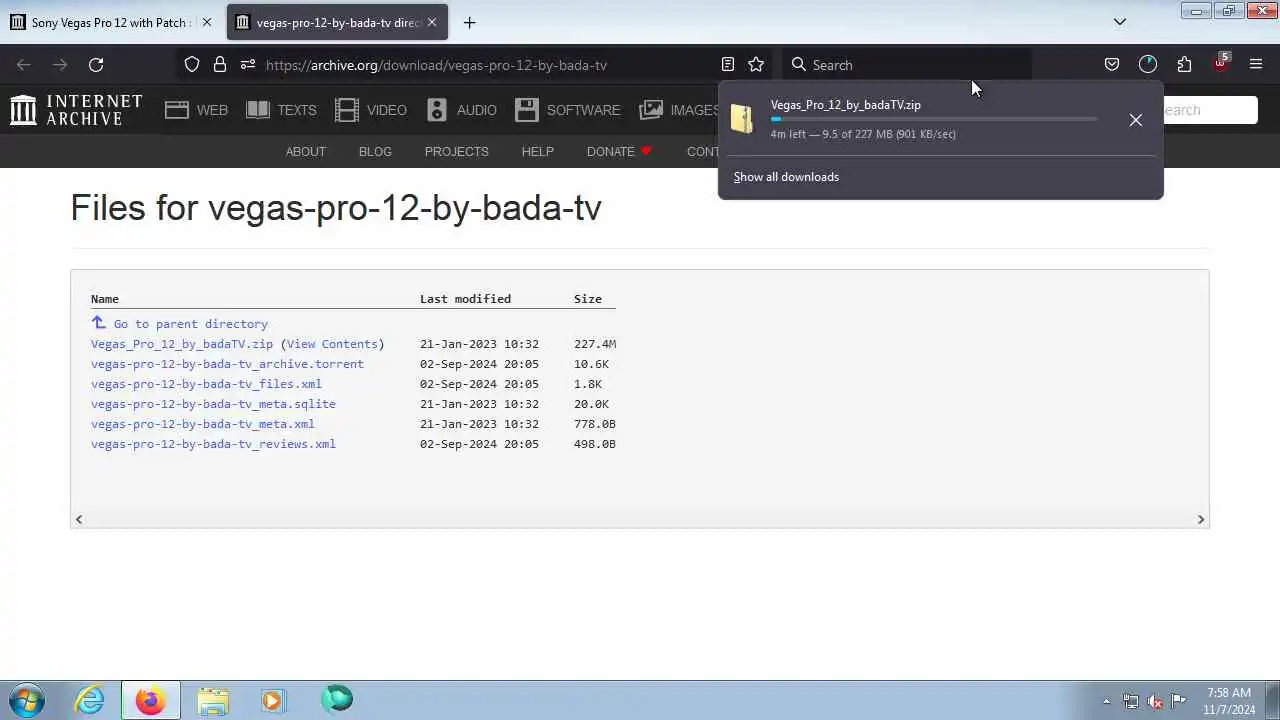The height and width of the screenshot is (720, 1280).
Task: Close the Sony Vegas Pro 12 tab
Action: tap(207, 22)
